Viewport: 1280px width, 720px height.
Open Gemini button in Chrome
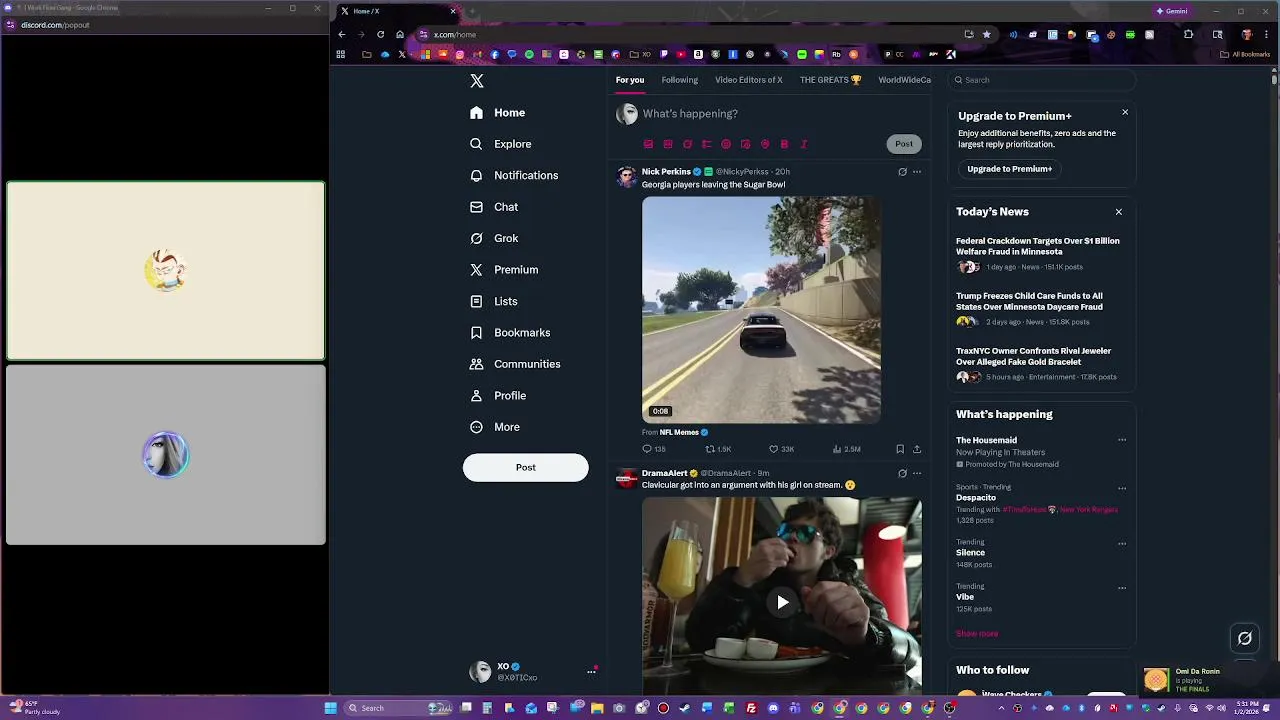(x=1172, y=11)
